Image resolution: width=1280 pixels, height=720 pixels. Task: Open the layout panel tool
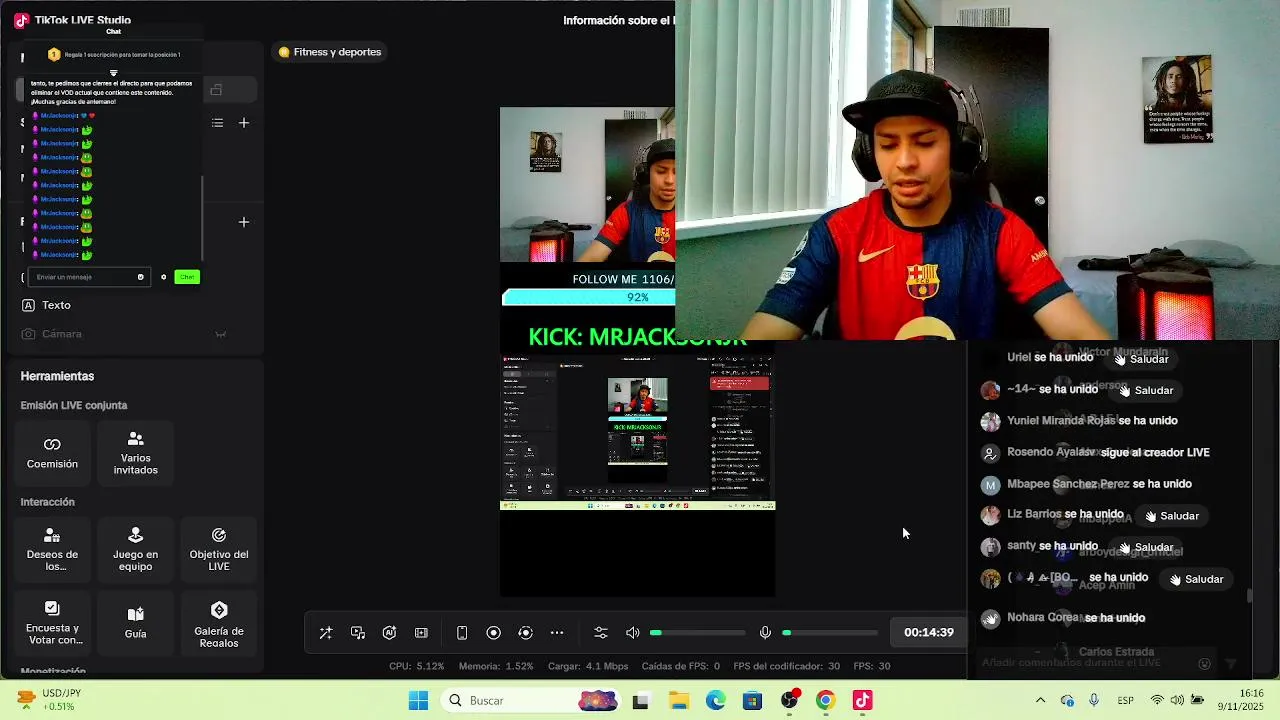[422, 633]
